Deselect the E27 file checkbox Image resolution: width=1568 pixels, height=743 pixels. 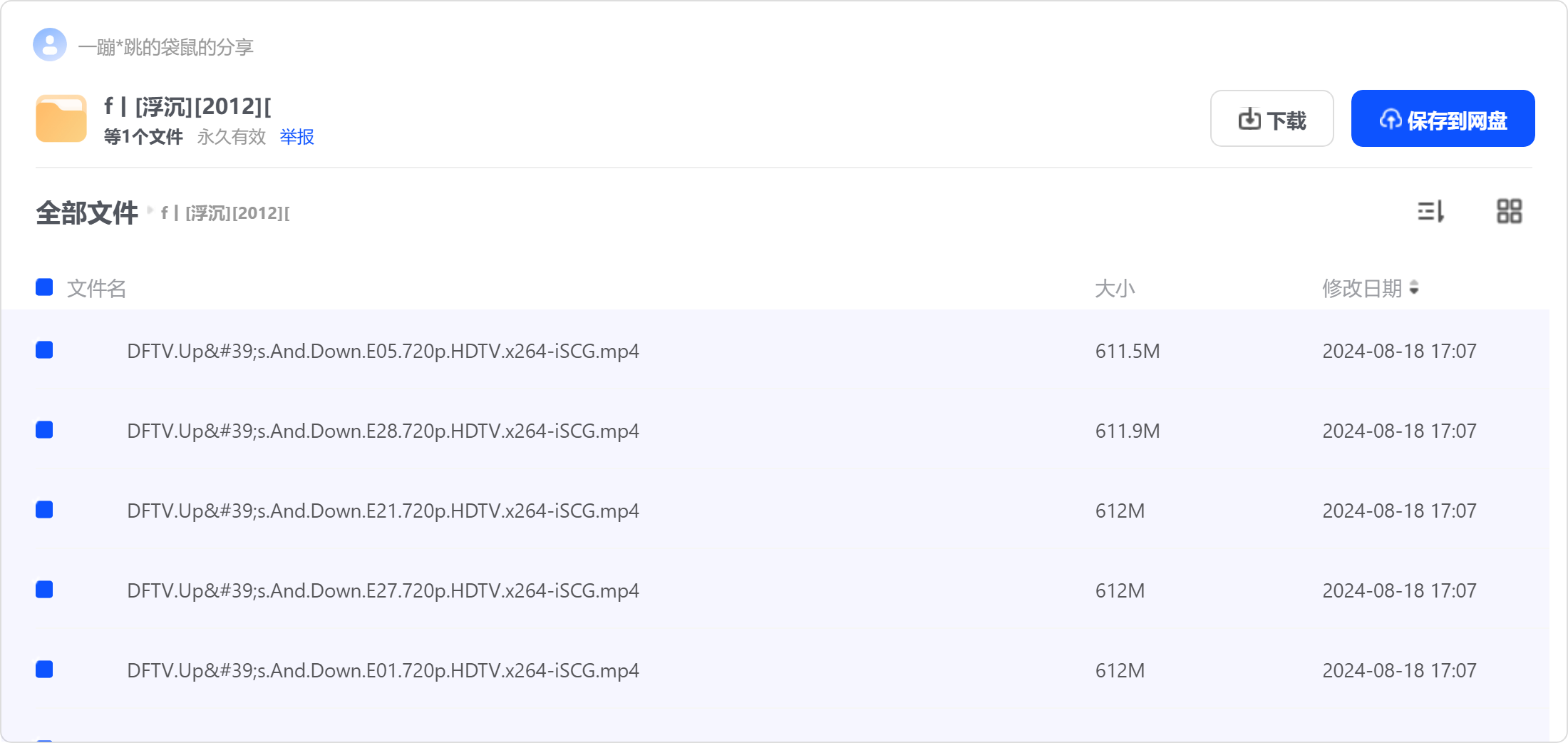click(44, 590)
